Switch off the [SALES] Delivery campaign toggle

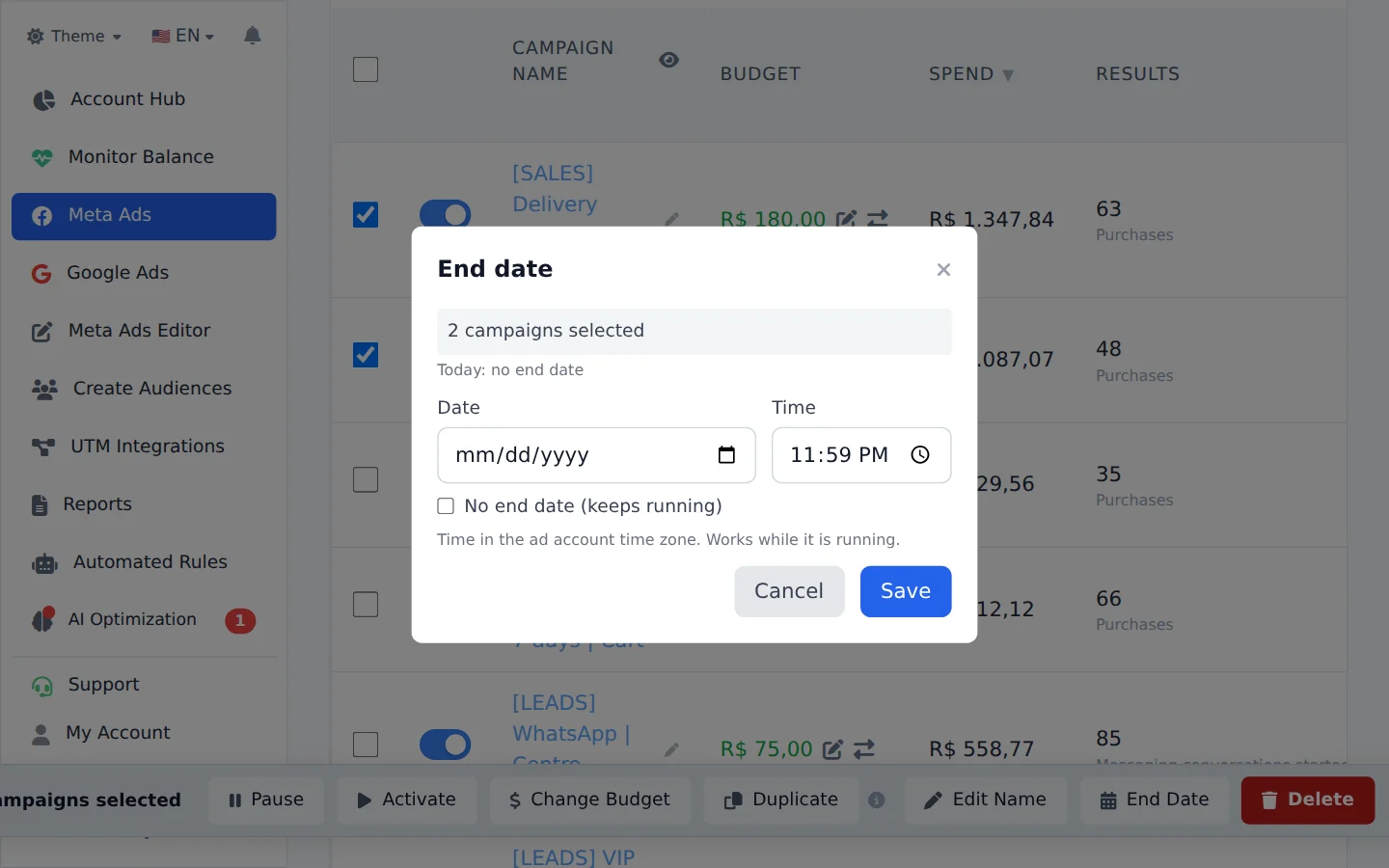[x=446, y=213]
